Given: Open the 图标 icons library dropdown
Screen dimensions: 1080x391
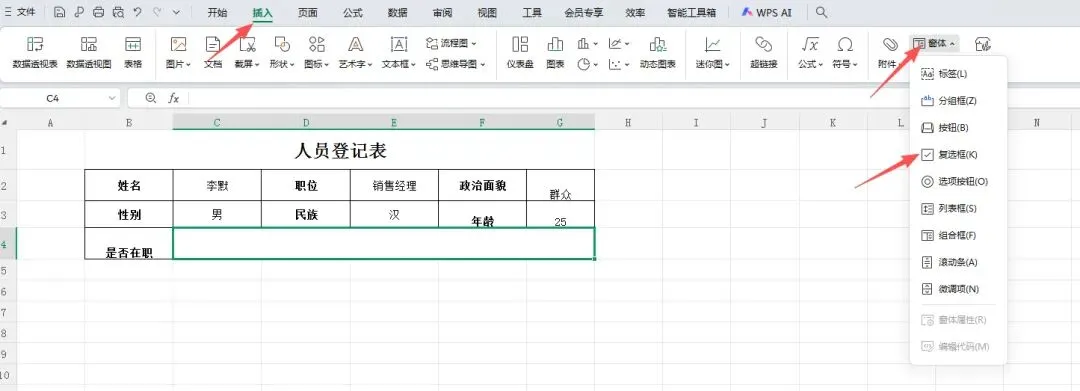Looking at the screenshot, I should (317, 53).
